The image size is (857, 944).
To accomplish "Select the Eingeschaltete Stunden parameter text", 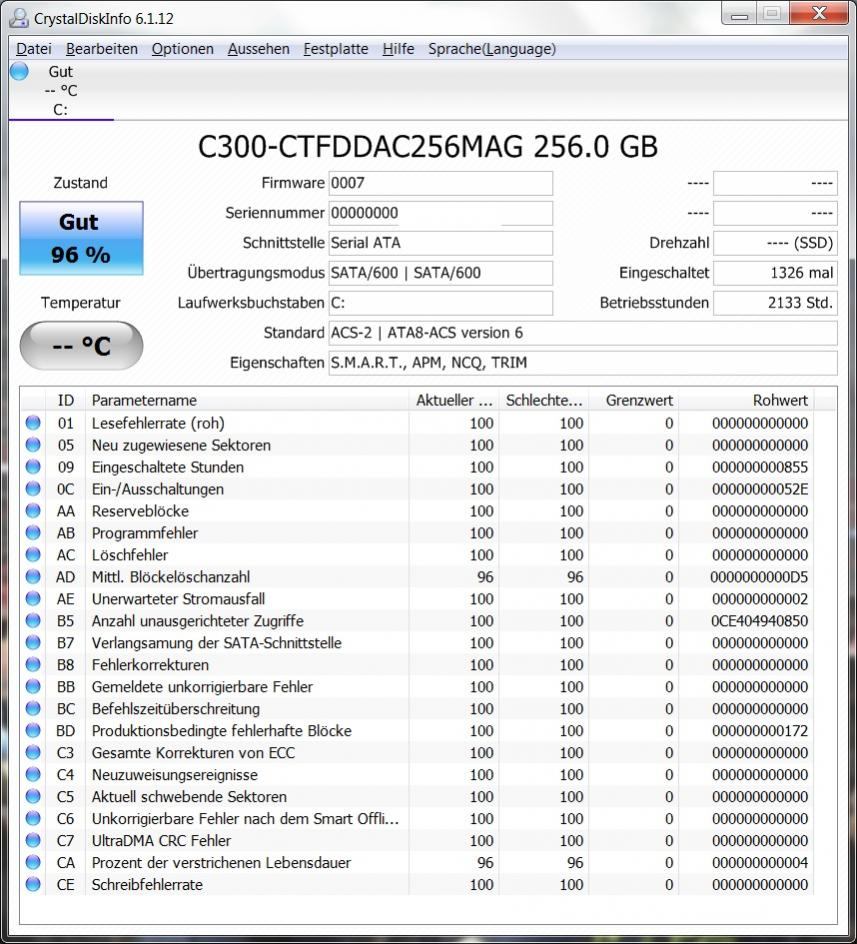I will (x=167, y=467).
